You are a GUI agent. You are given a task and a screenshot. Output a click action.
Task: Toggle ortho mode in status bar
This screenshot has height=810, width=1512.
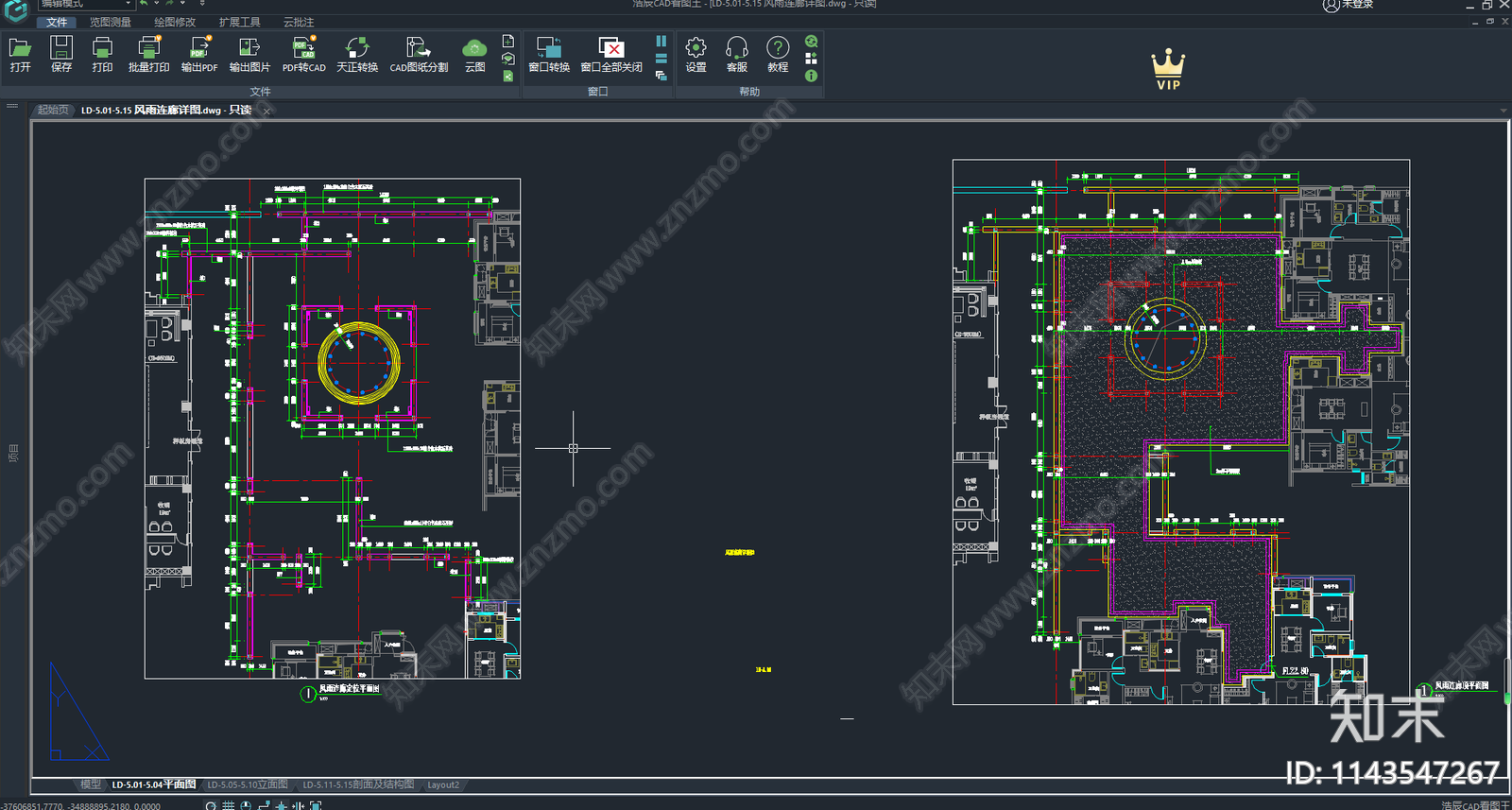coord(264,805)
